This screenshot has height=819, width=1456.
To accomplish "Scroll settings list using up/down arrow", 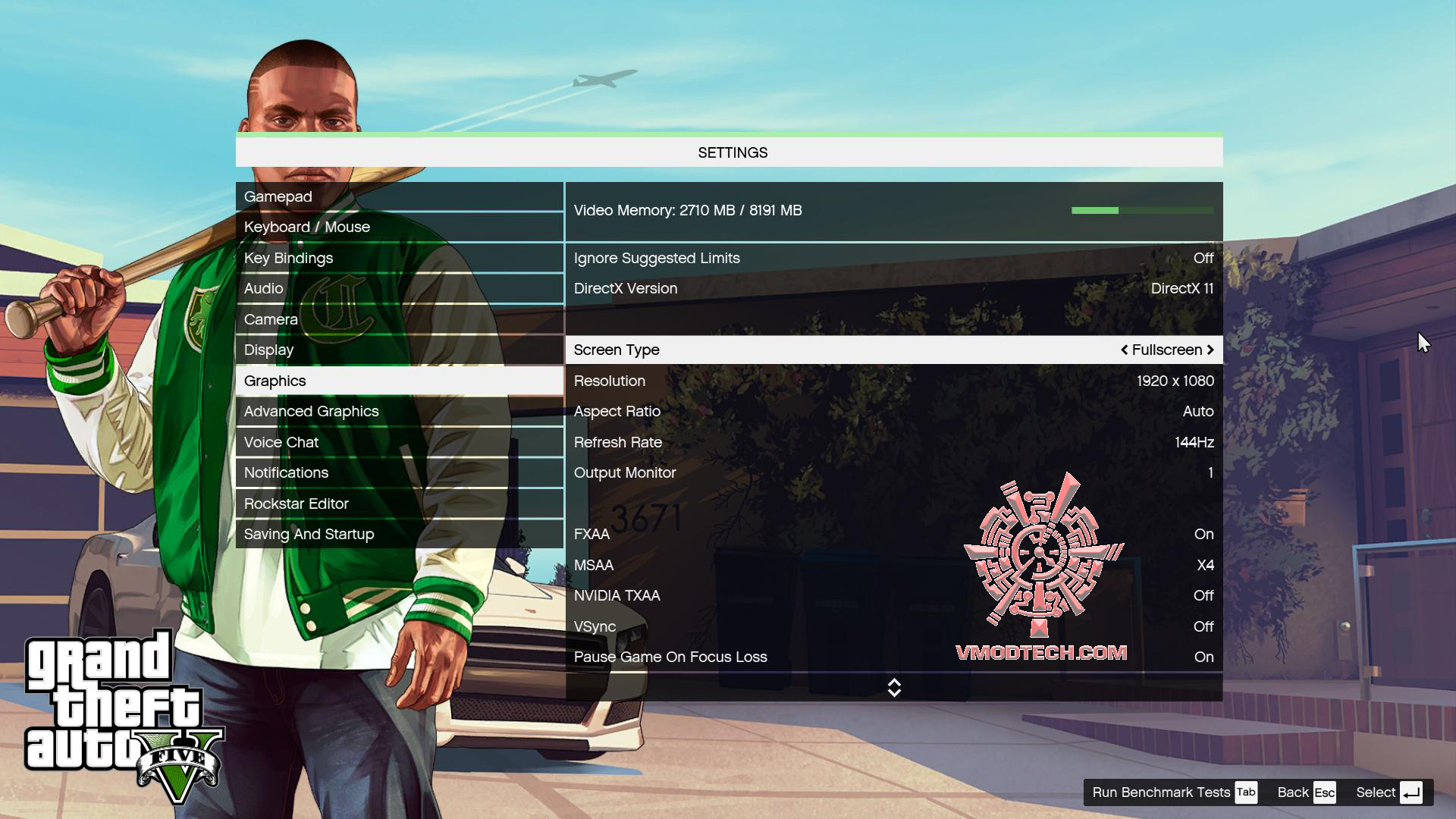I will [893, 688].
